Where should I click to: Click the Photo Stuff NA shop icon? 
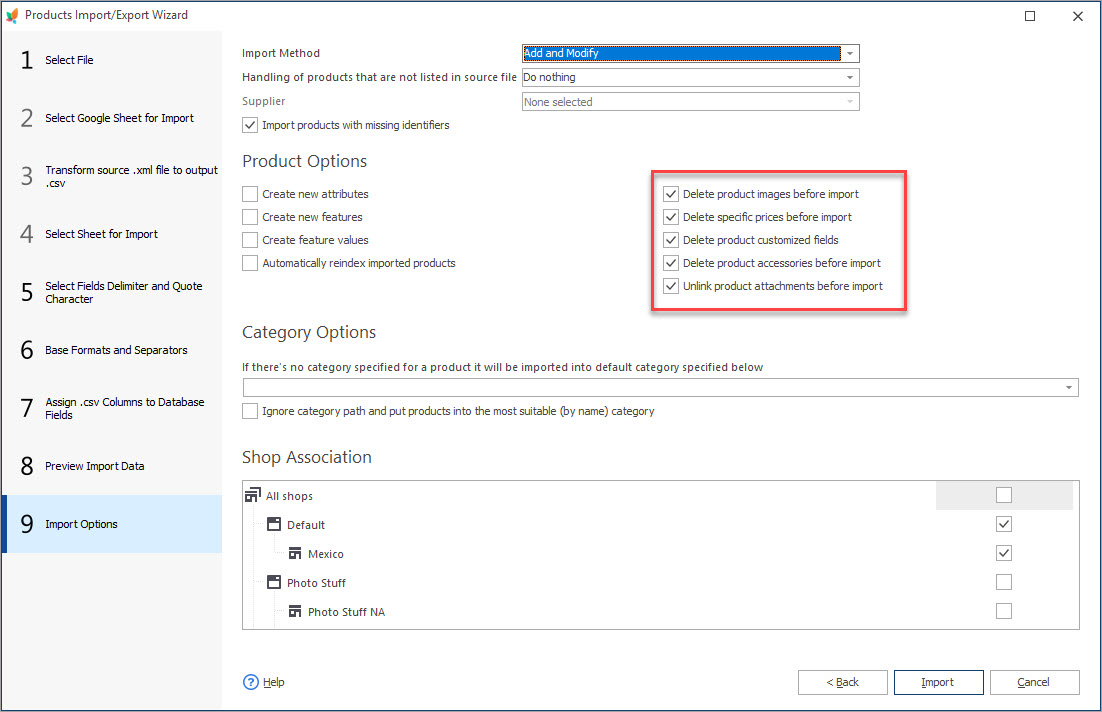[295, 611]
